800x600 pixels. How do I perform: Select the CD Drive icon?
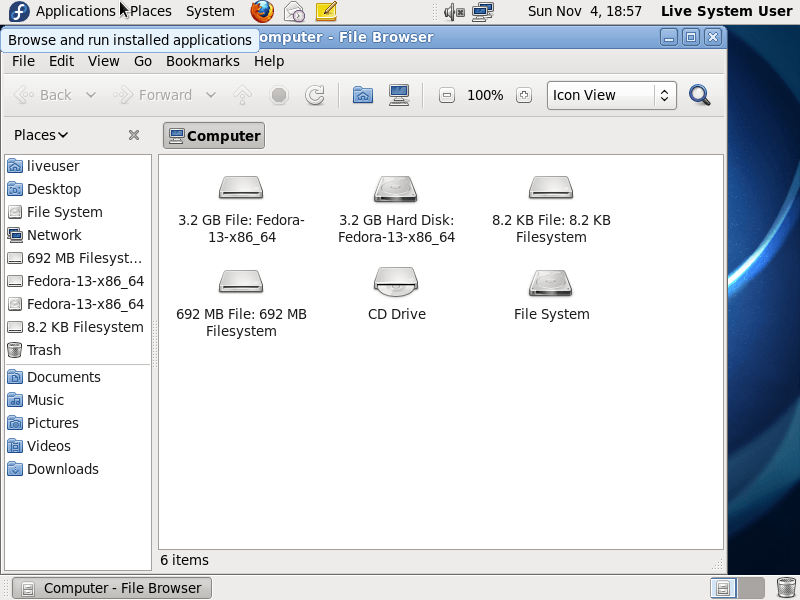point(396,282)
